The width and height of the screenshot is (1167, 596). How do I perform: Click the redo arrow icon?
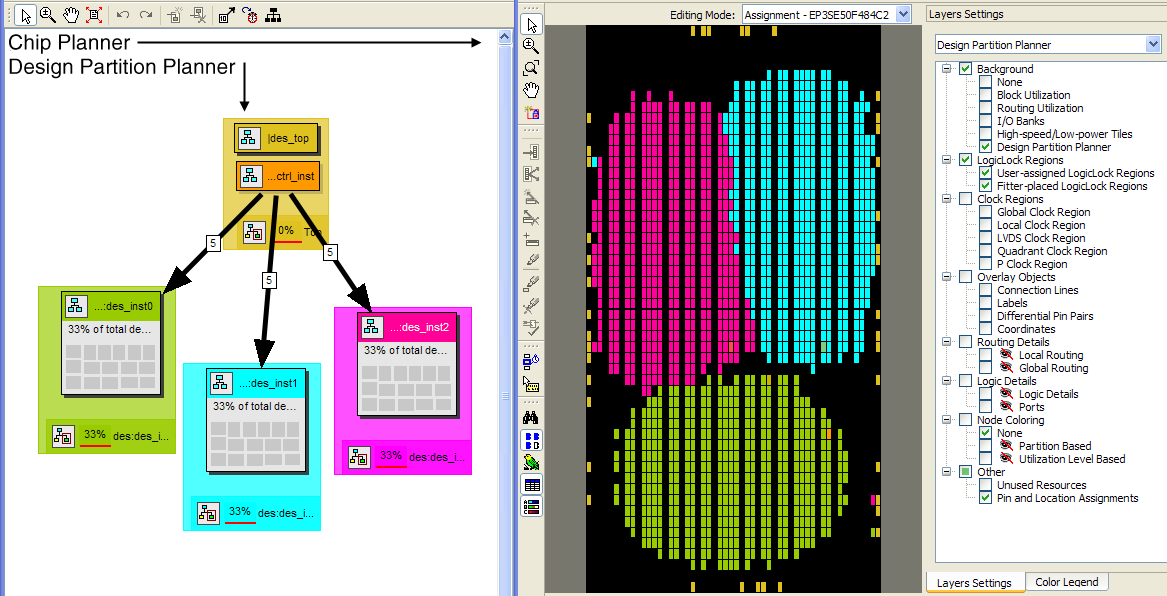[146, 13]
